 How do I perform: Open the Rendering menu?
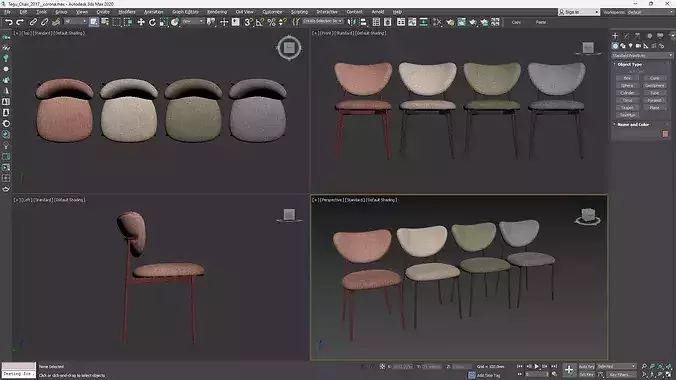point(217,12)
